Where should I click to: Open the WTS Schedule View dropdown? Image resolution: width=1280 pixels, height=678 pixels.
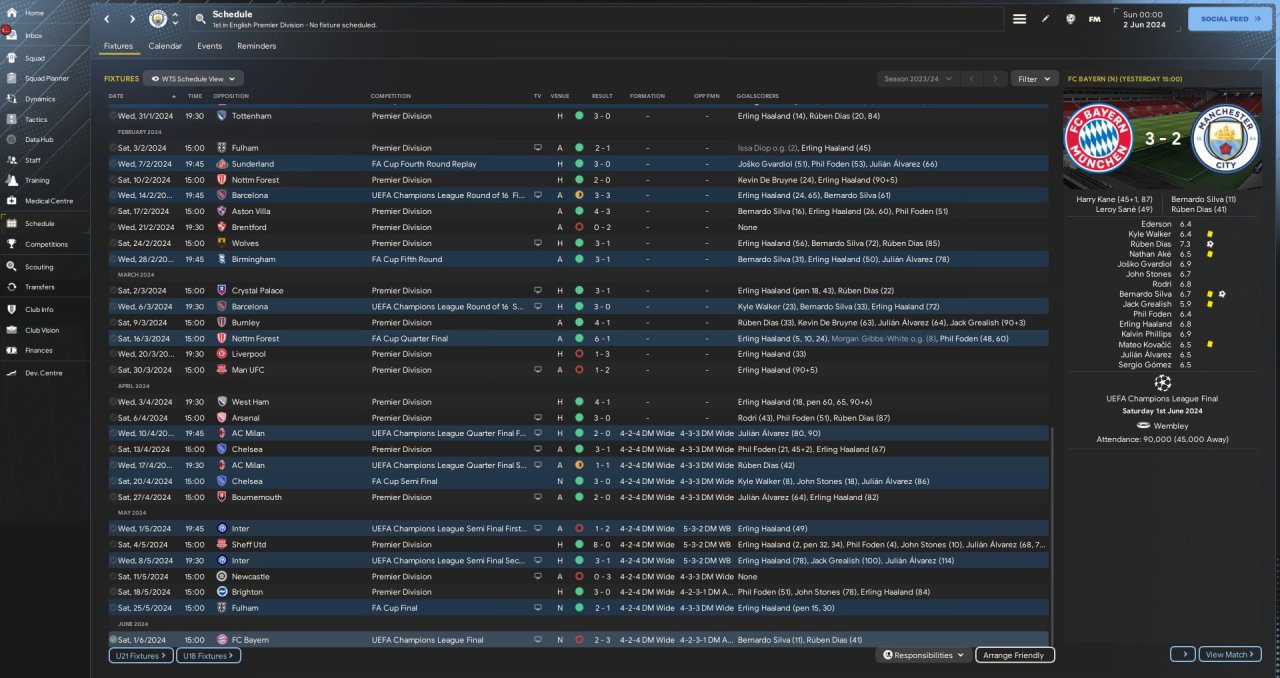pos(193,78)
